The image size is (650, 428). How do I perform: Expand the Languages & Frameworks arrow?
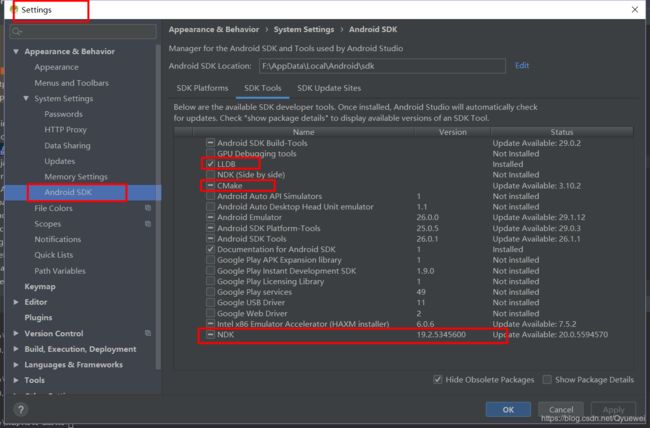[16, 365]
